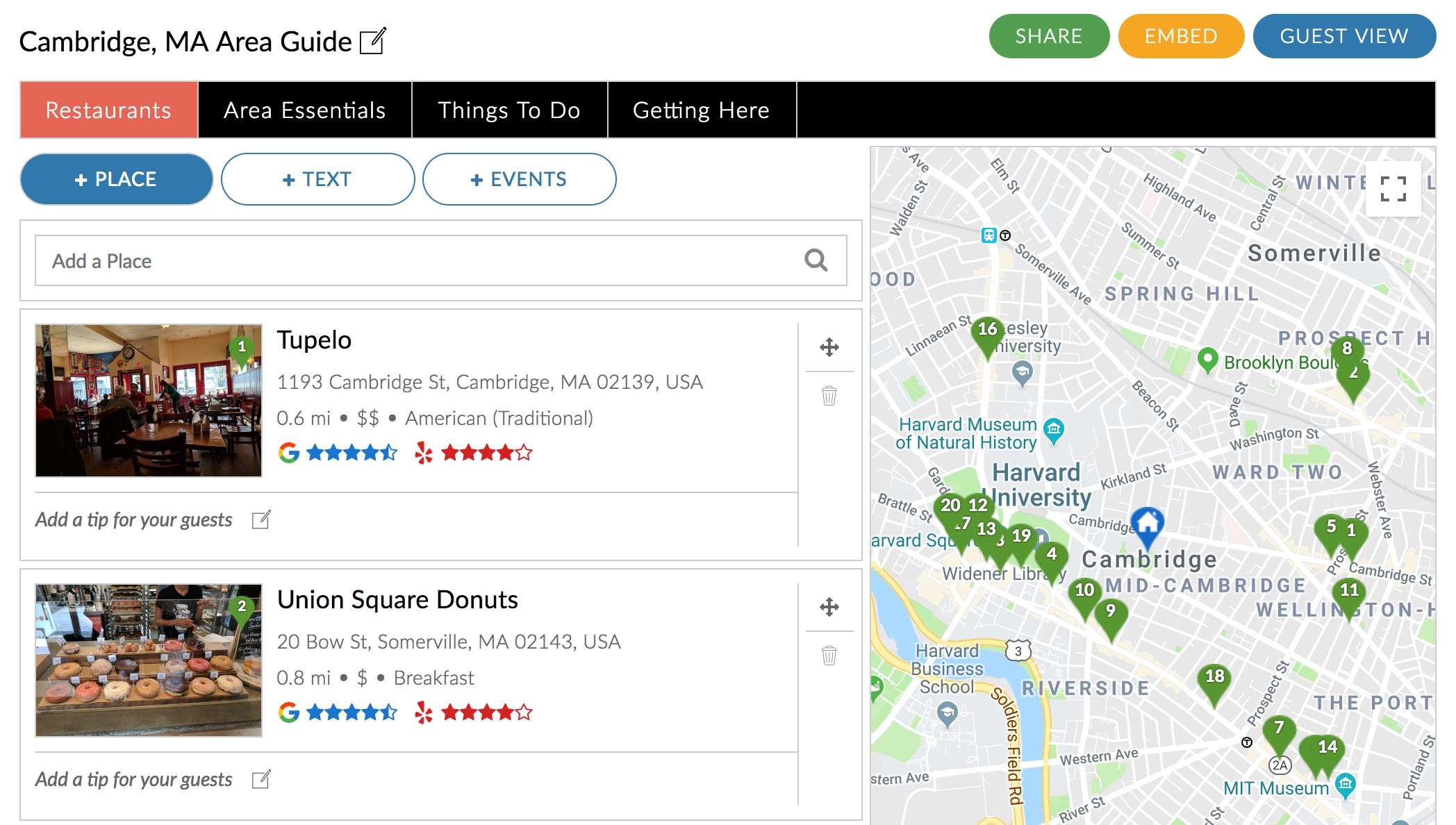Expand the map to fullscreen
1456x825 pixels.
click(x=1393, y=188)
